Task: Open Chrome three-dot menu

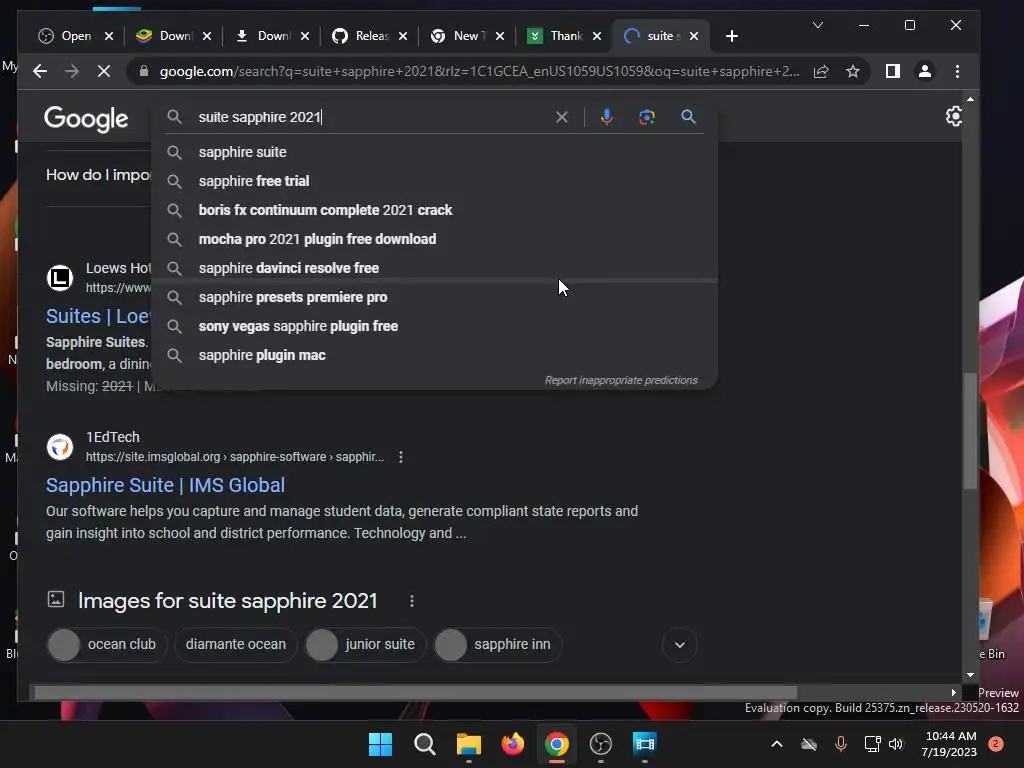Action: [957, 71]
